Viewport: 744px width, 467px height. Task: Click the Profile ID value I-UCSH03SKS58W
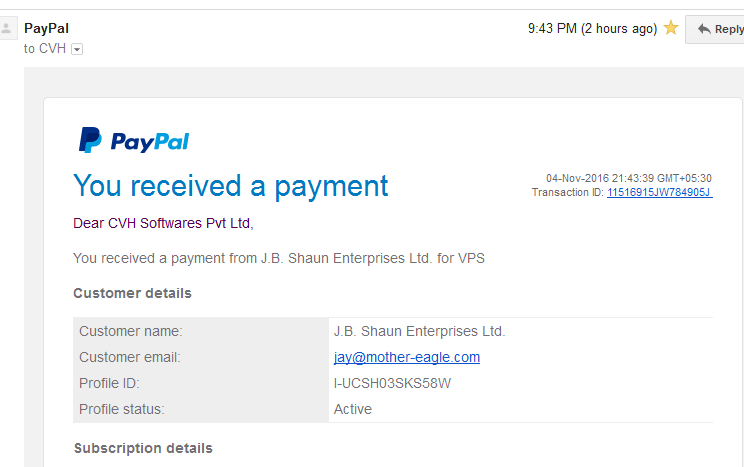click(x=392, y=383)
